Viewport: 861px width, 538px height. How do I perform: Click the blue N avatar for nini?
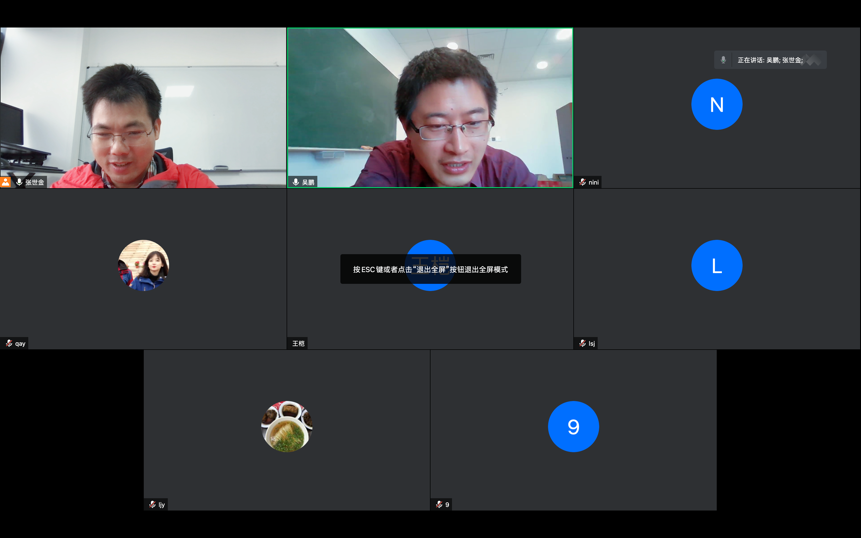pos(716,105)
